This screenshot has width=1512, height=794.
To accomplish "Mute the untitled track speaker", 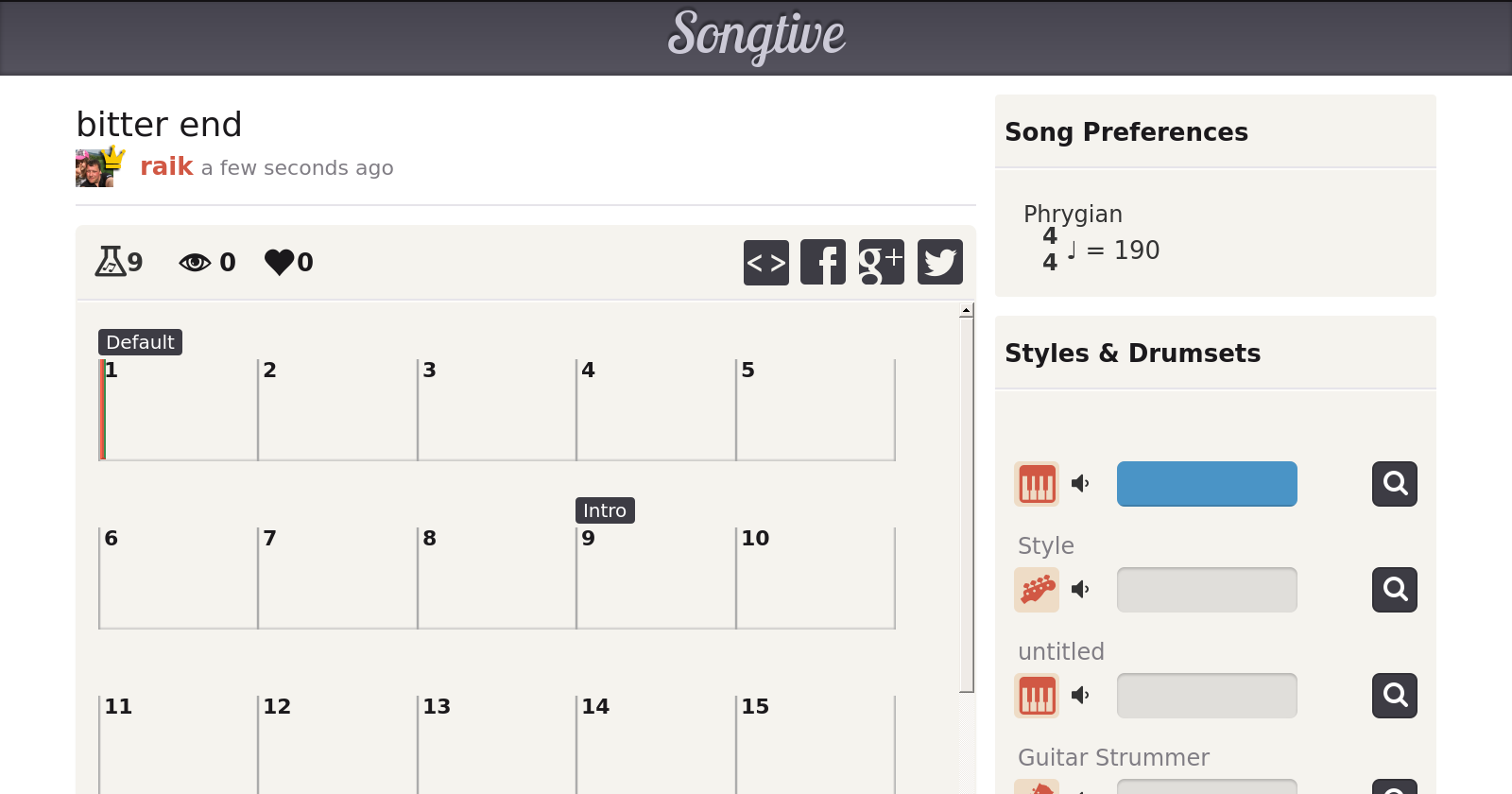I will (x=1080, y=696).
